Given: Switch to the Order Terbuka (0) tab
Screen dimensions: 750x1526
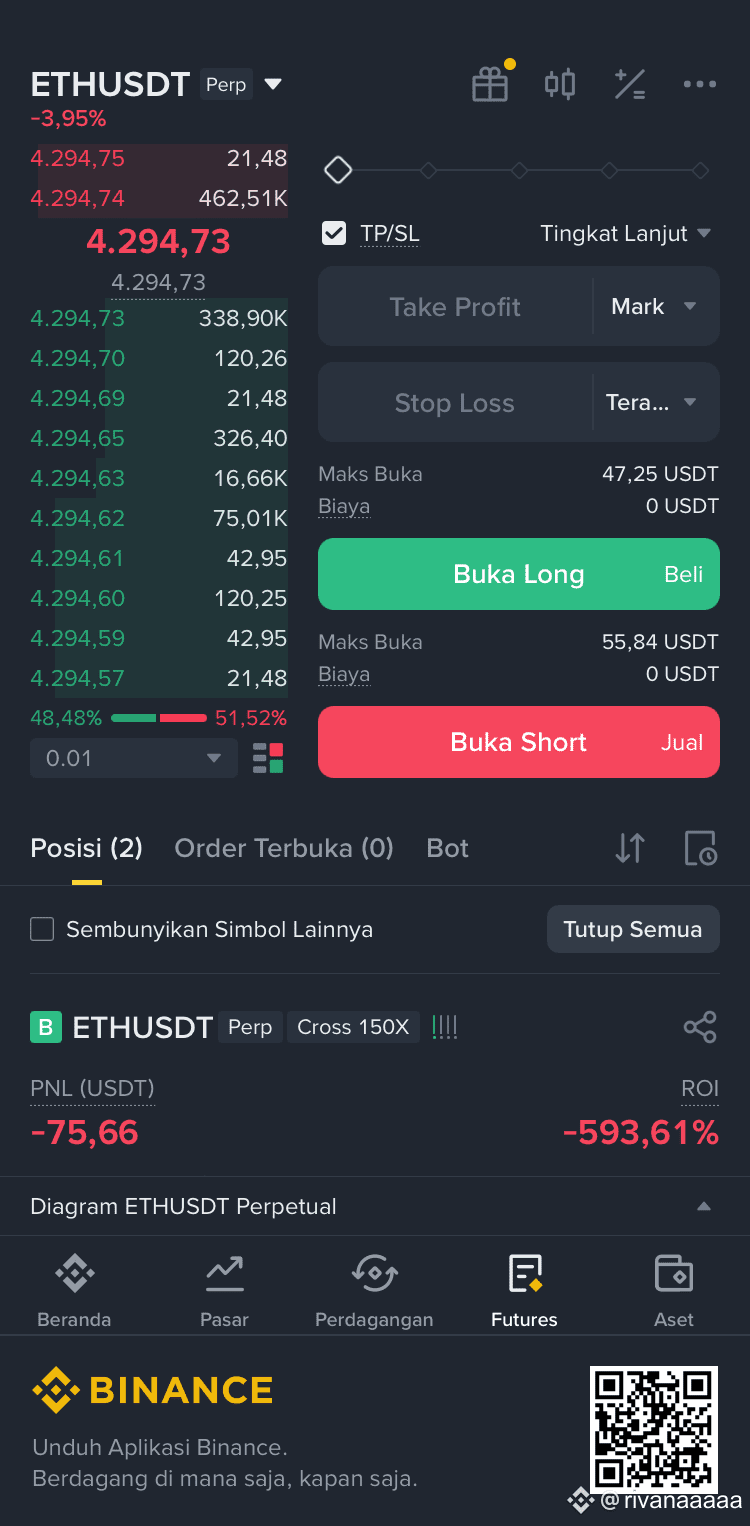Looking at the screenshot, I should pos(284,848).
